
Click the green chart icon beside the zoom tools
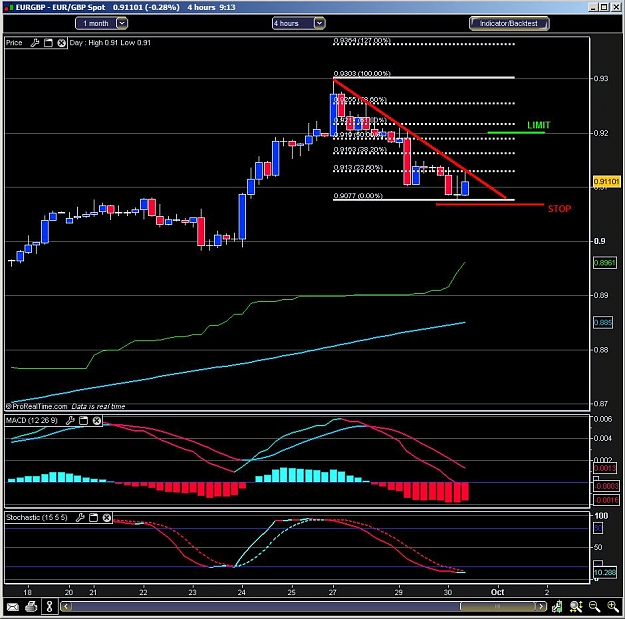(x=557, y=607)
